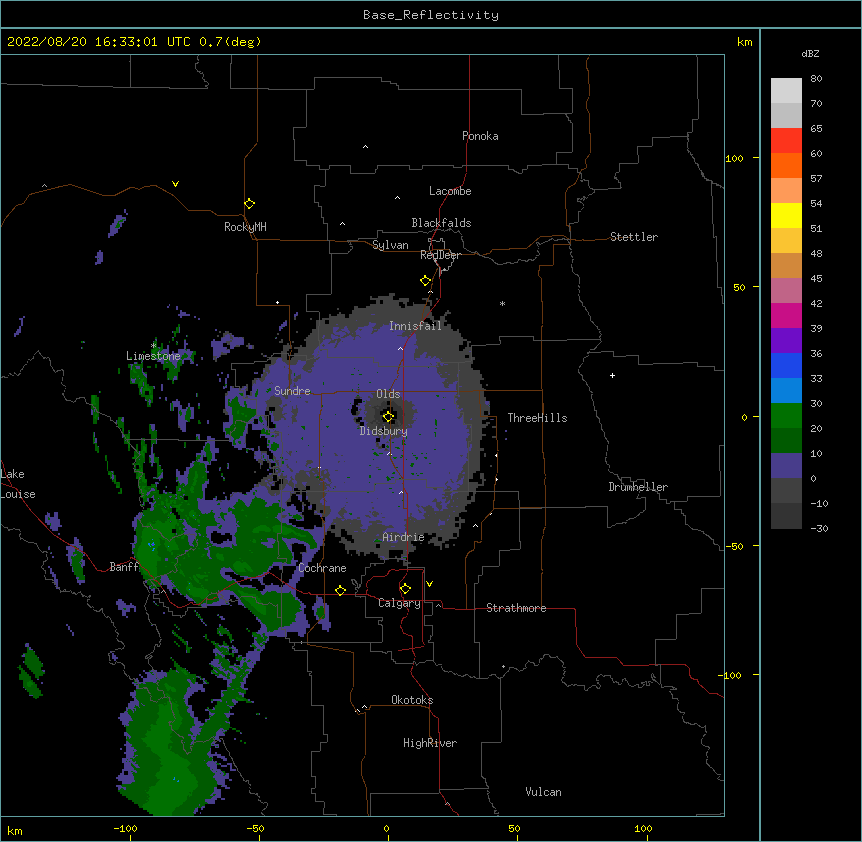Click the white plus marker west of Drumheller

pyautogui.click(x=612, y=375)
